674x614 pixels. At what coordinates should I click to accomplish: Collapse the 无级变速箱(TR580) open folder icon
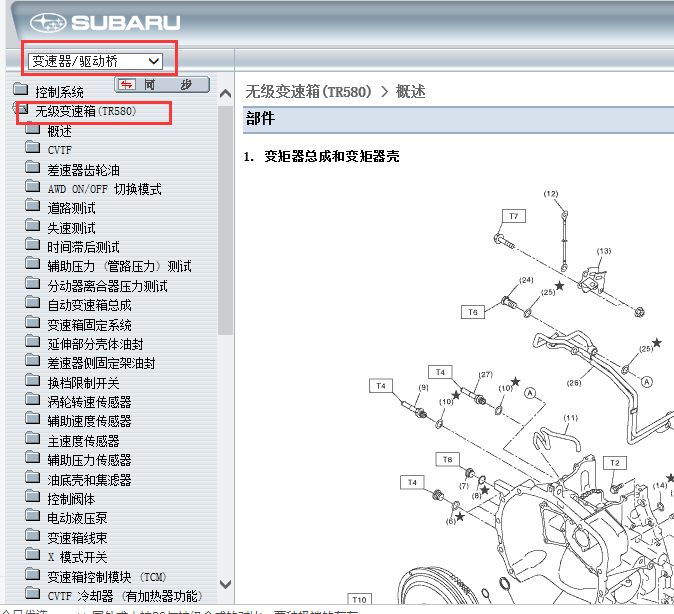[20, 108]
